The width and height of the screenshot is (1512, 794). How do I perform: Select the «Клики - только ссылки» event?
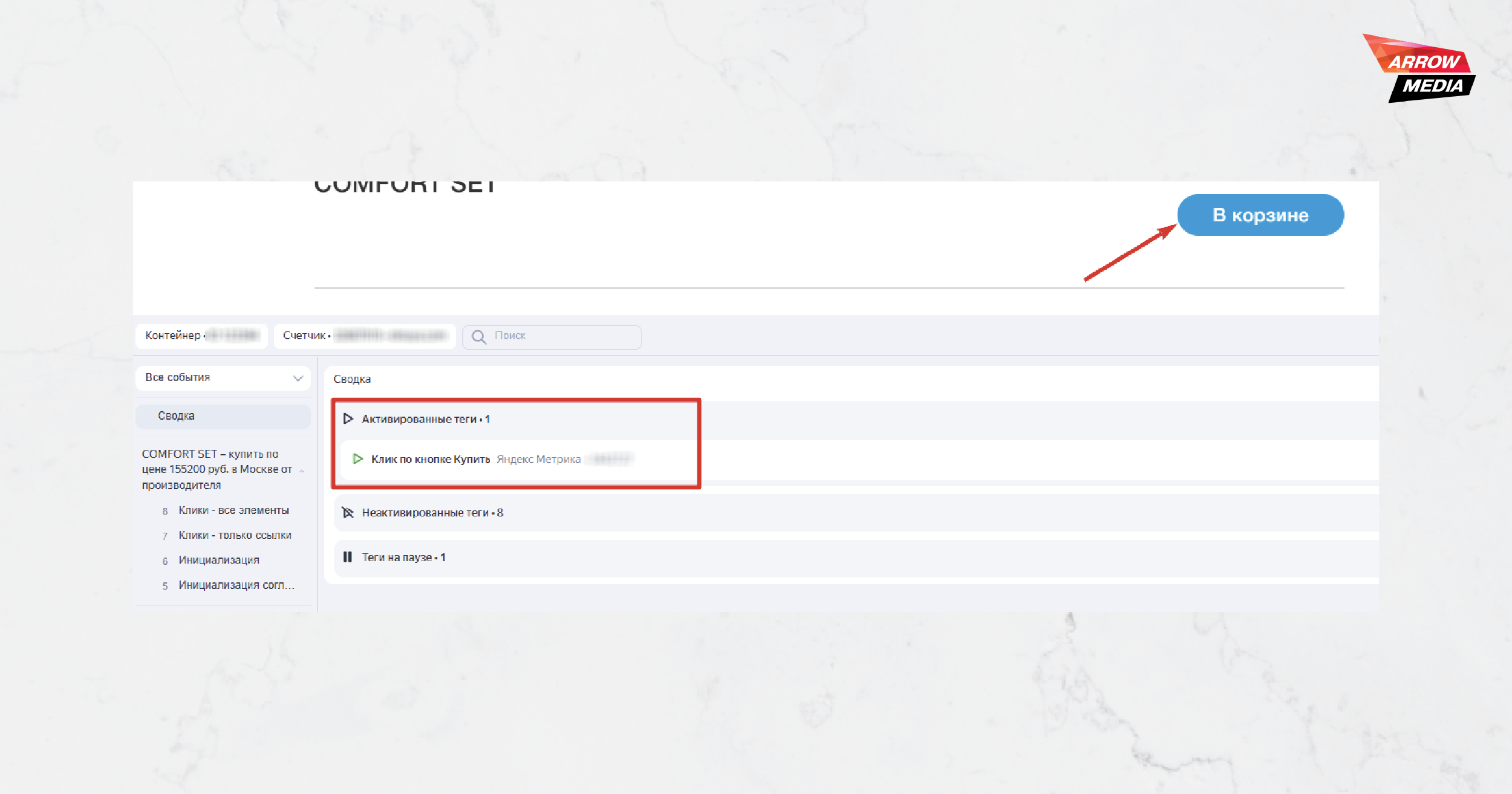[x=235, y=535]
